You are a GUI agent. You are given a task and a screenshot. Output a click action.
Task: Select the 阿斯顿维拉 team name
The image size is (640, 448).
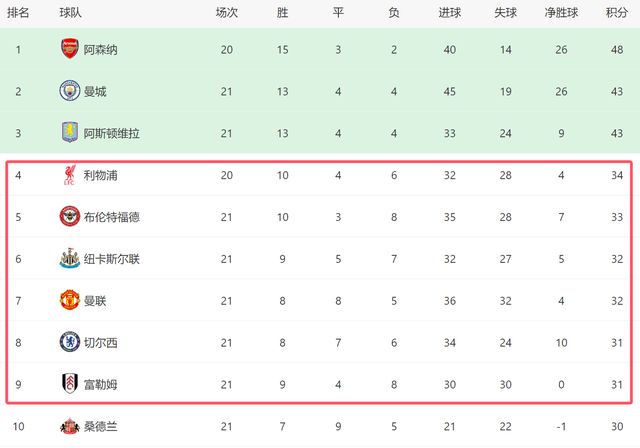[113, 133]
